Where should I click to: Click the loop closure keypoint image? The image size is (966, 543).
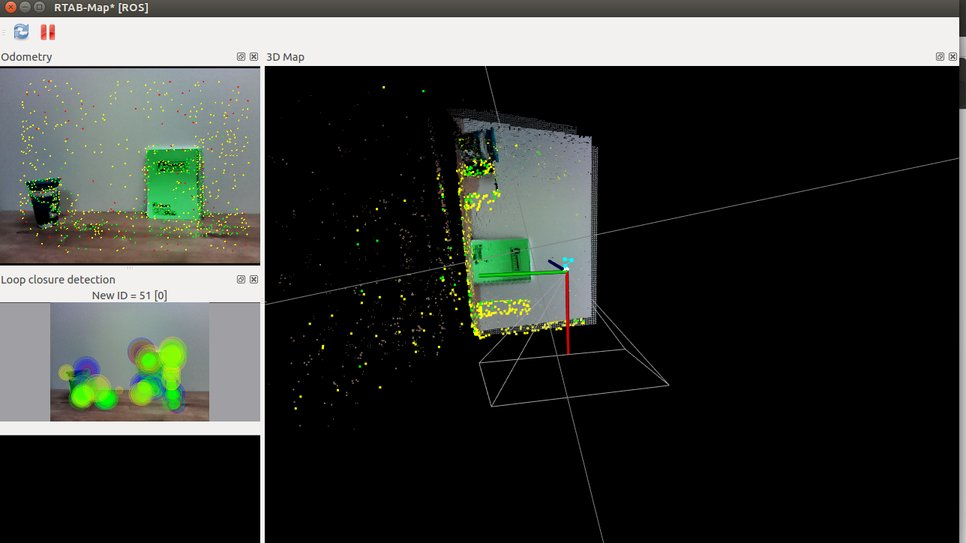(x=129, y=362)
